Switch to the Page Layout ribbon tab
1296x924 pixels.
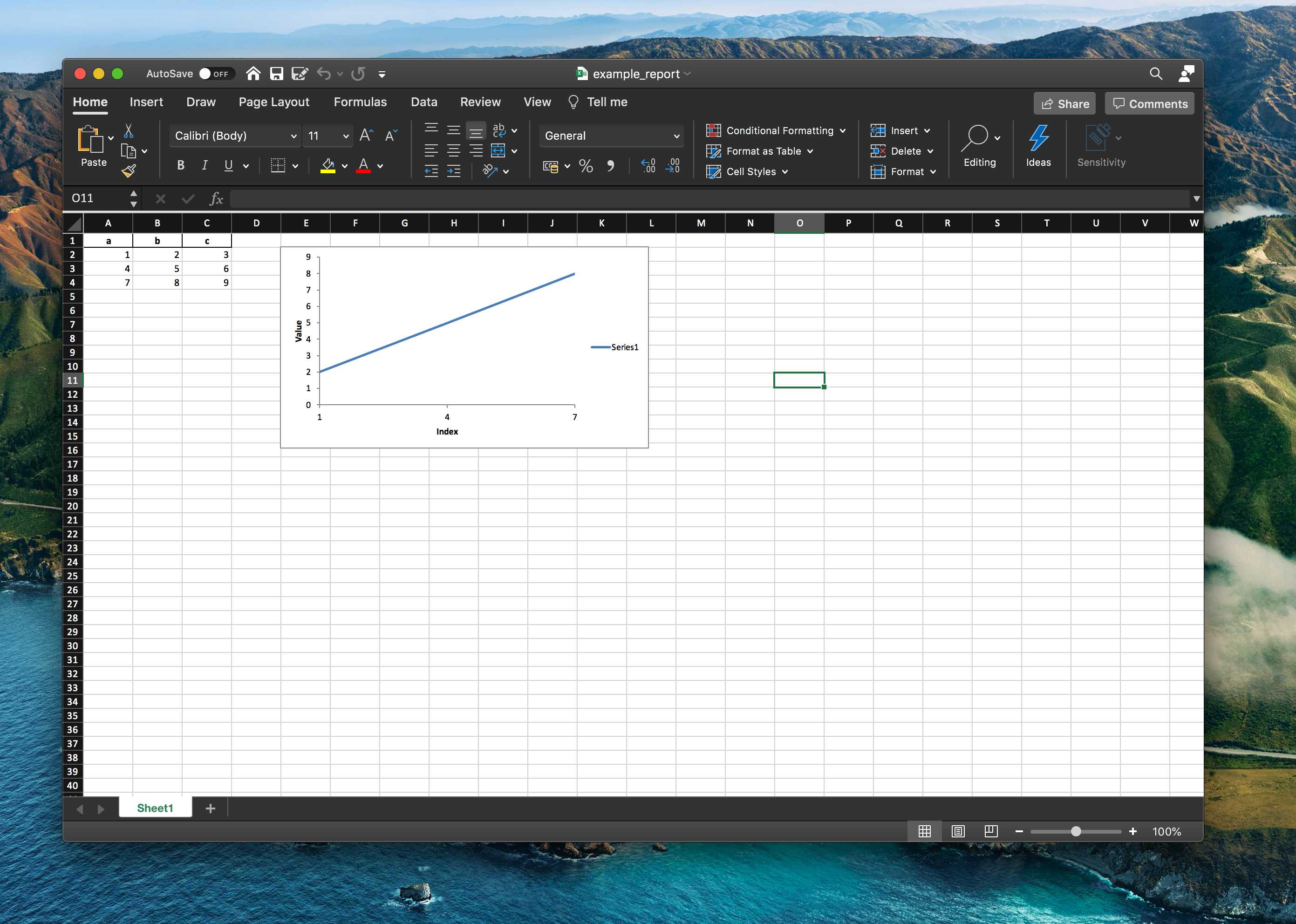pos(274,102)
